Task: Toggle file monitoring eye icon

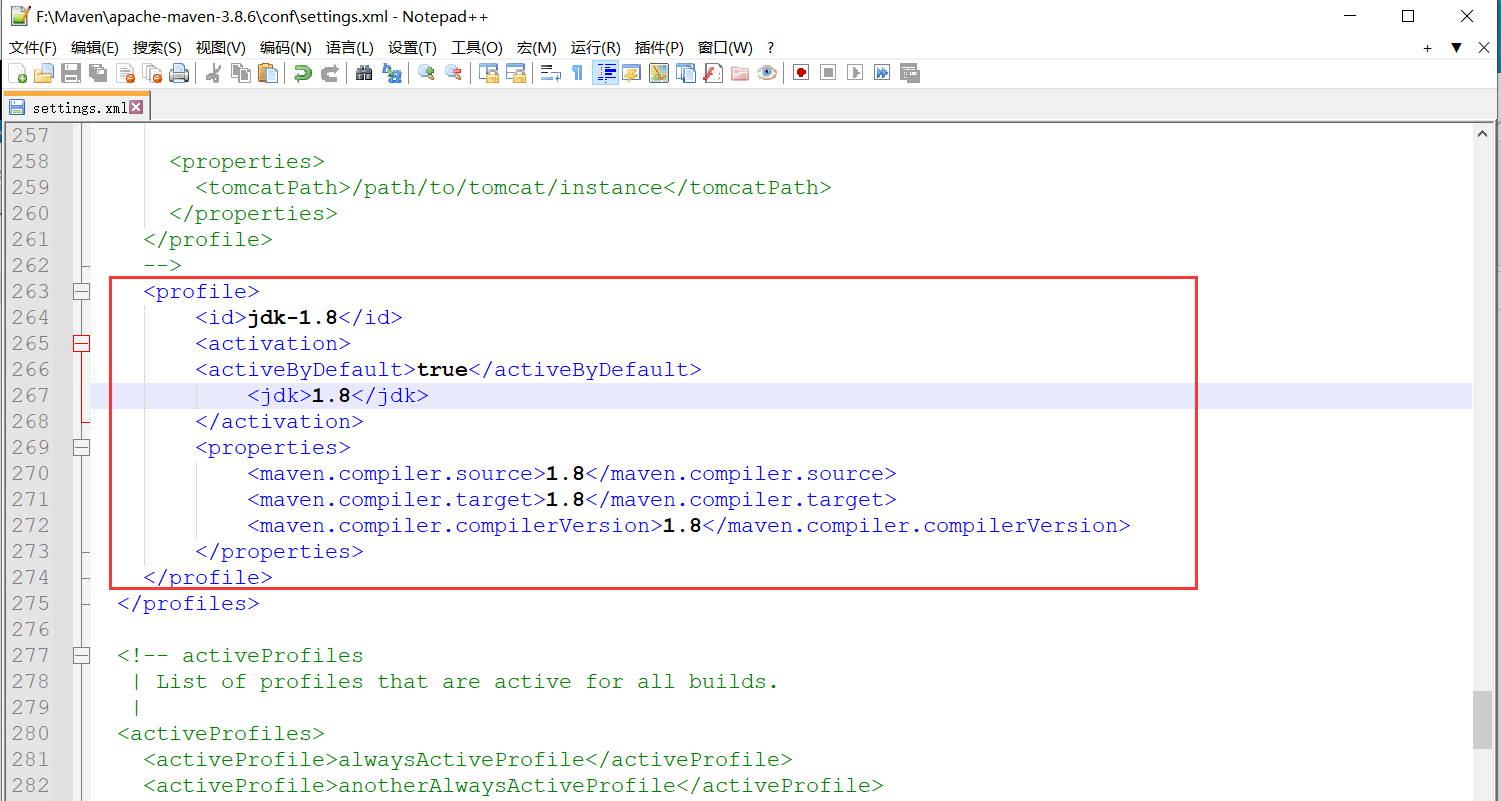Action: pos(767,73)
